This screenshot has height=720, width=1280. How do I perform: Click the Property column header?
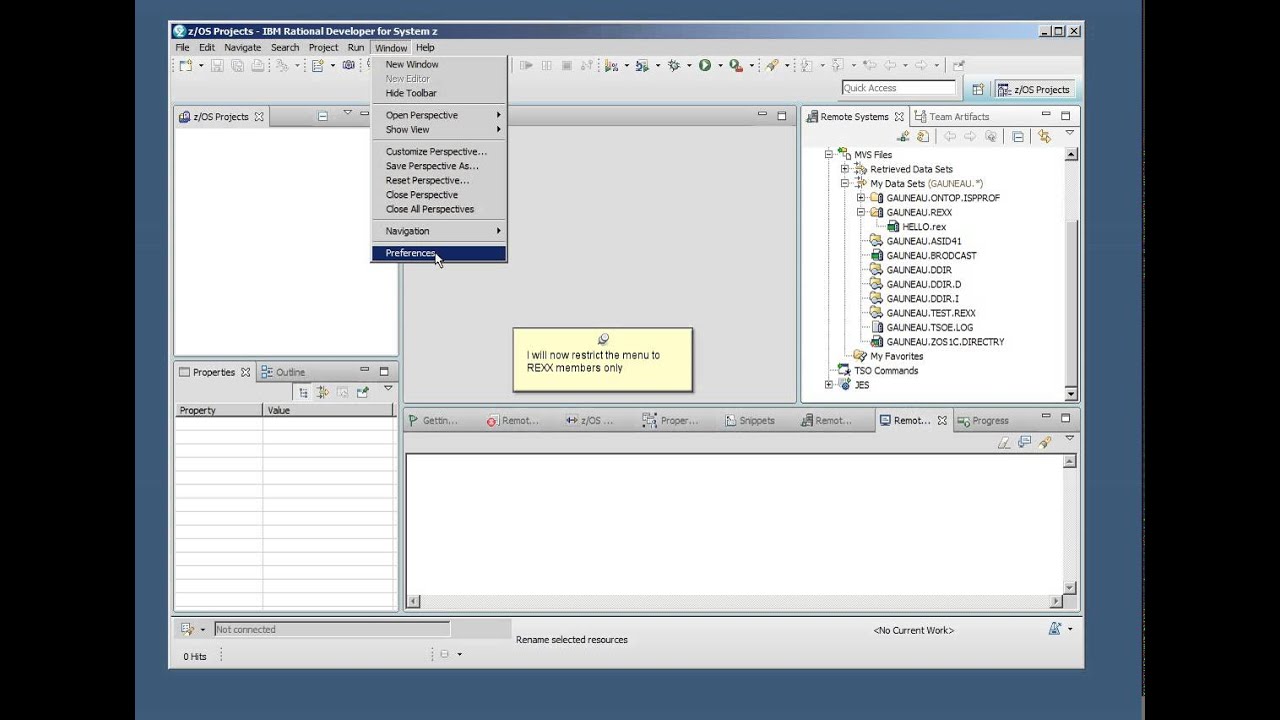pos(219,410)
